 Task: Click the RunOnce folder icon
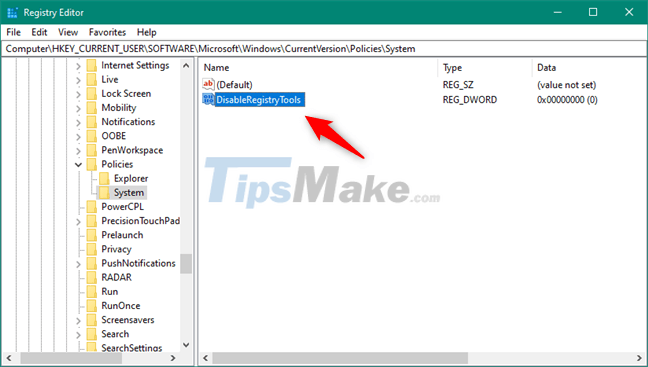tap(92, 305)
